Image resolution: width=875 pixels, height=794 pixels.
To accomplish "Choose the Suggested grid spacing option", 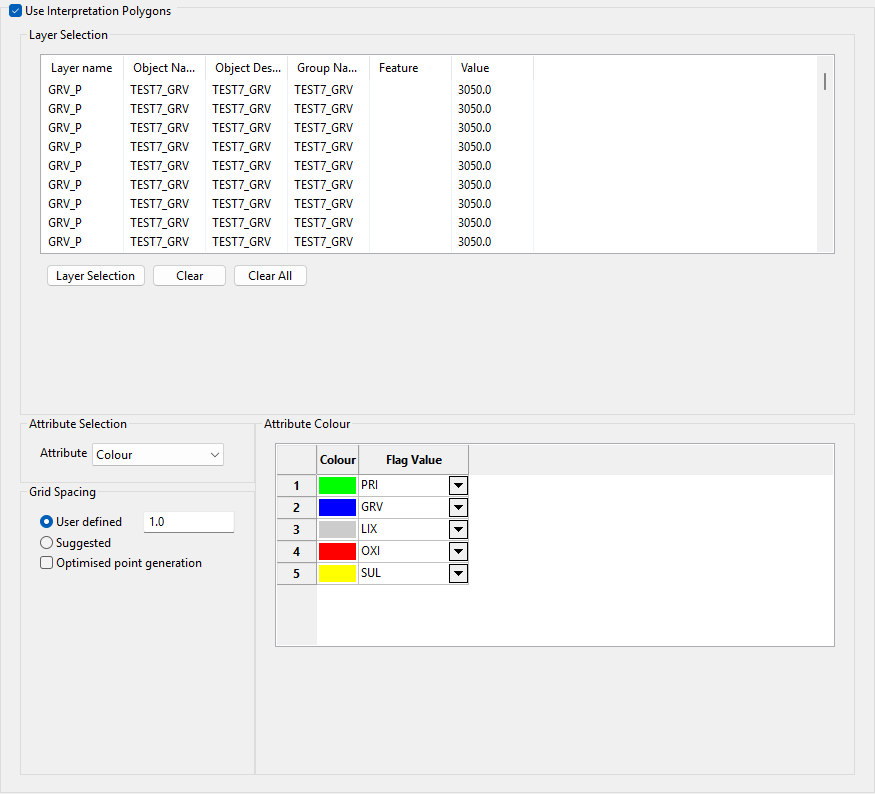I will (46, 543).
